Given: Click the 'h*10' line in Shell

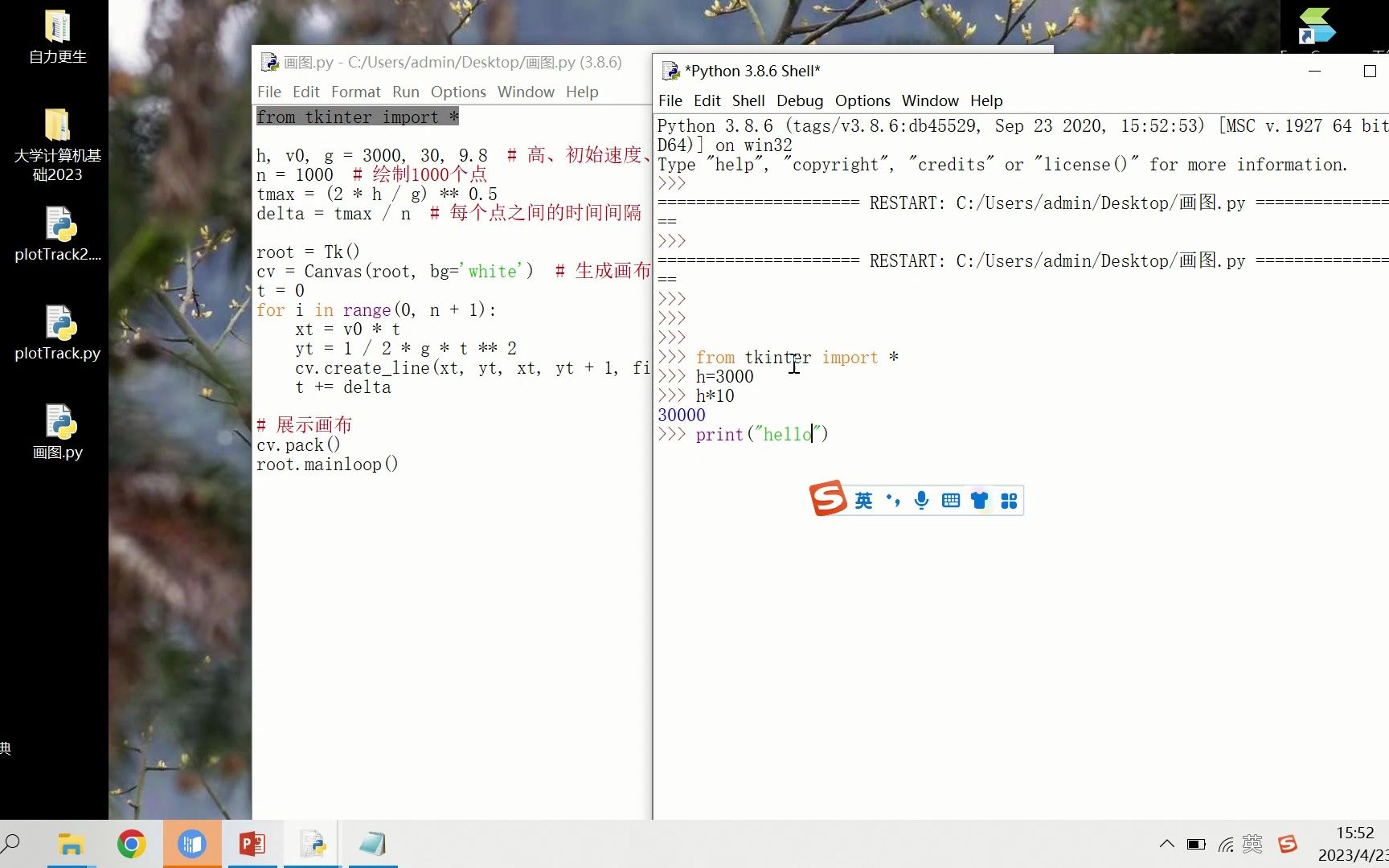Looking at the screenshot, I should [x=715, y=396].
